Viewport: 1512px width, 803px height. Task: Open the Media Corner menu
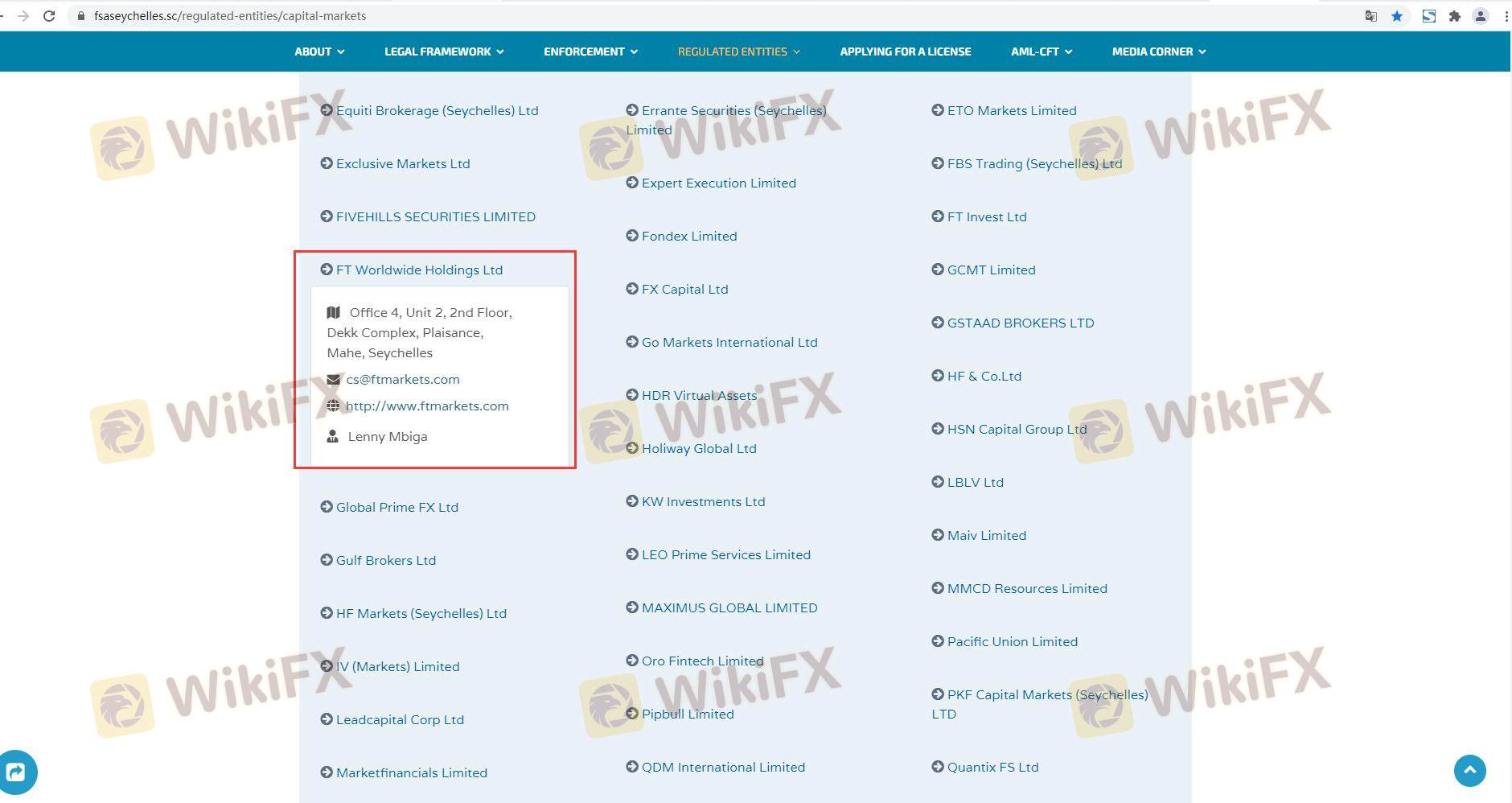pos(1158,51)
